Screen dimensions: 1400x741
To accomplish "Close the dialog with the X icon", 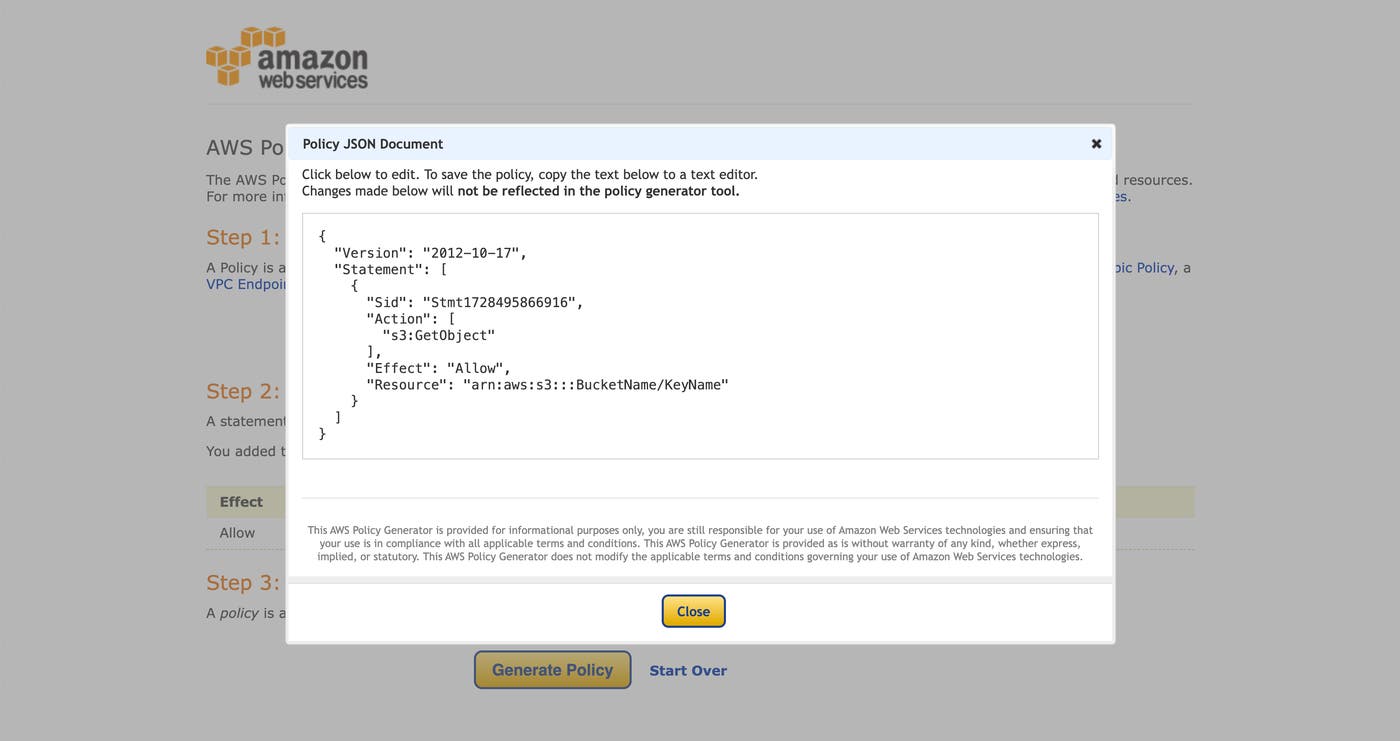I will pos(1095,143).
